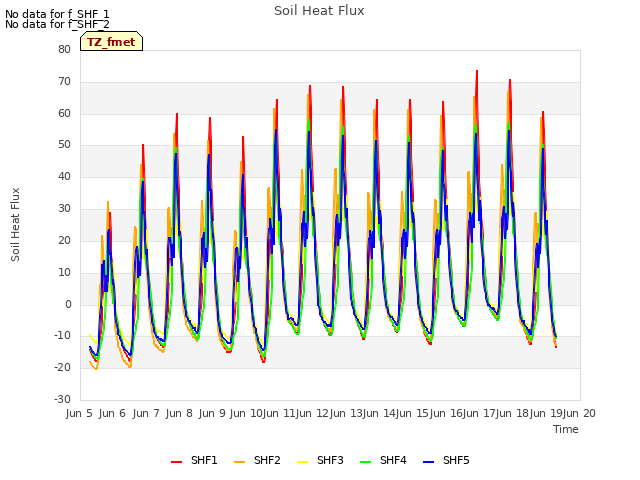Click the -20 y-axis tick label
This screenshot has height=480, width=640.
[x=62, y=367]
